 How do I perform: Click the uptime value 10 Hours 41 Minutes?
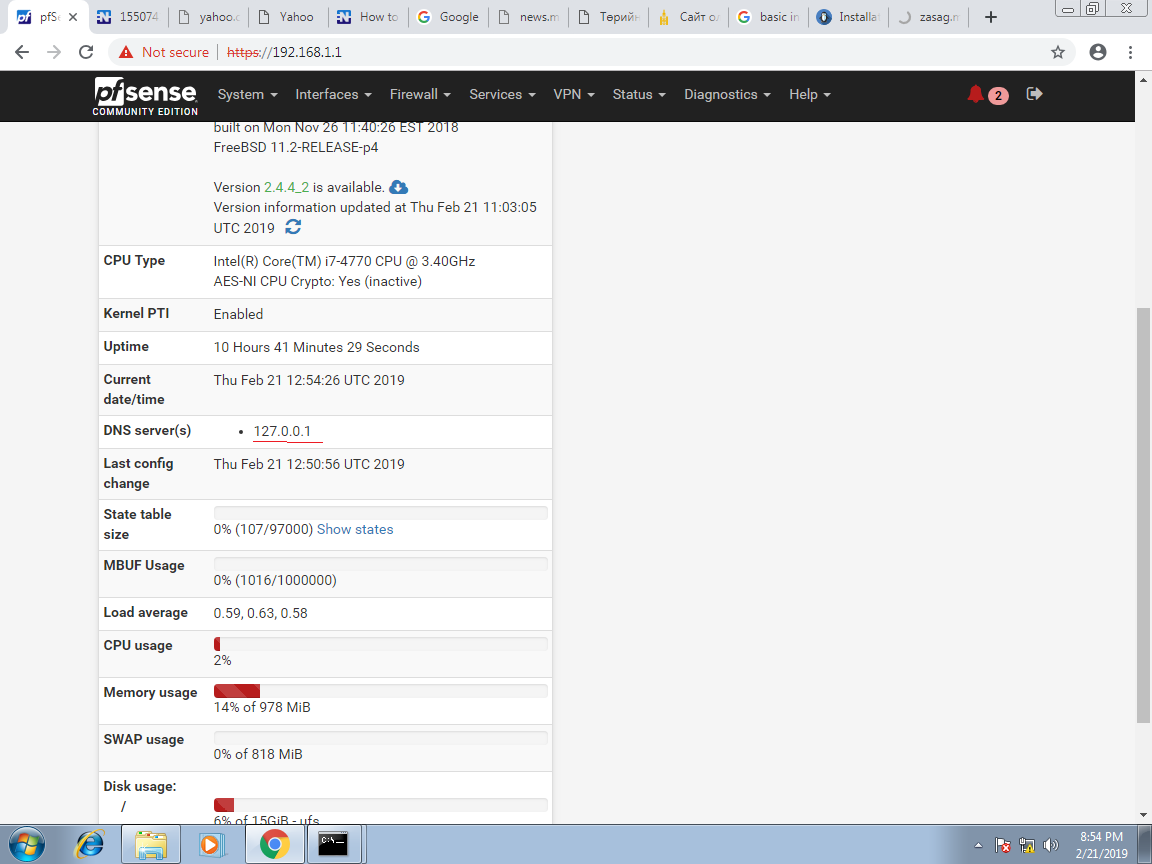(x=317, y=348)
